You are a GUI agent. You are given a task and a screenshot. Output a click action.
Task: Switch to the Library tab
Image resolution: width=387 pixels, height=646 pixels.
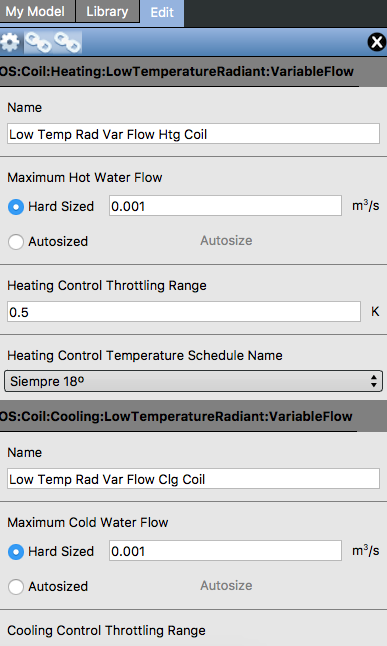coord(107,12)
